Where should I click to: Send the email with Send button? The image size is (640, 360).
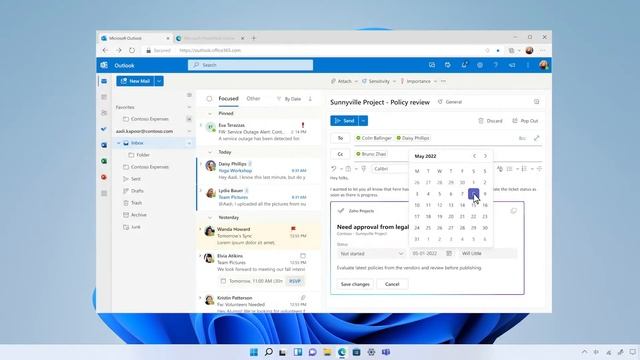tap(344, 121)
